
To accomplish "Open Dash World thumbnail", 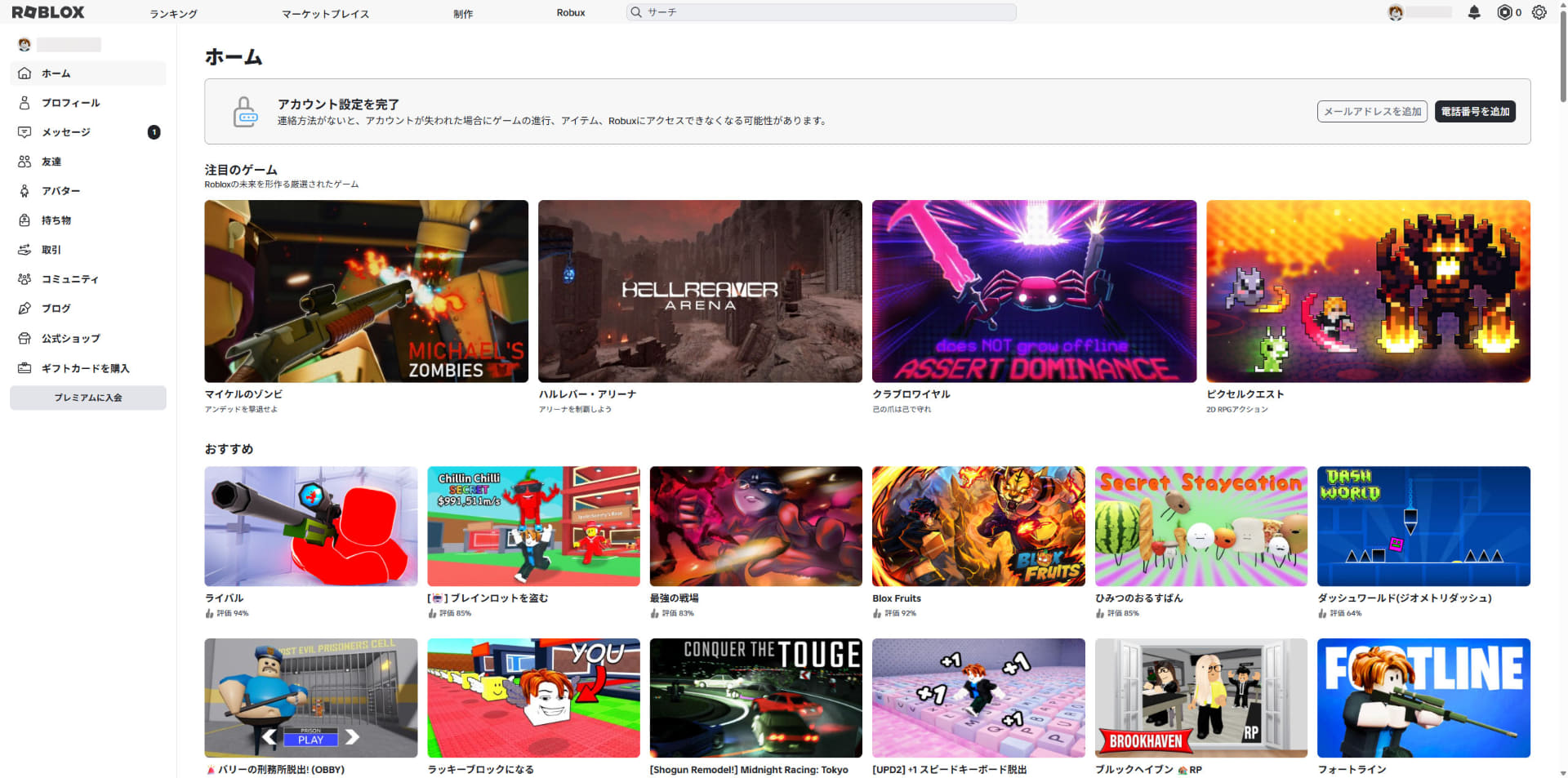I will 1423,527.
